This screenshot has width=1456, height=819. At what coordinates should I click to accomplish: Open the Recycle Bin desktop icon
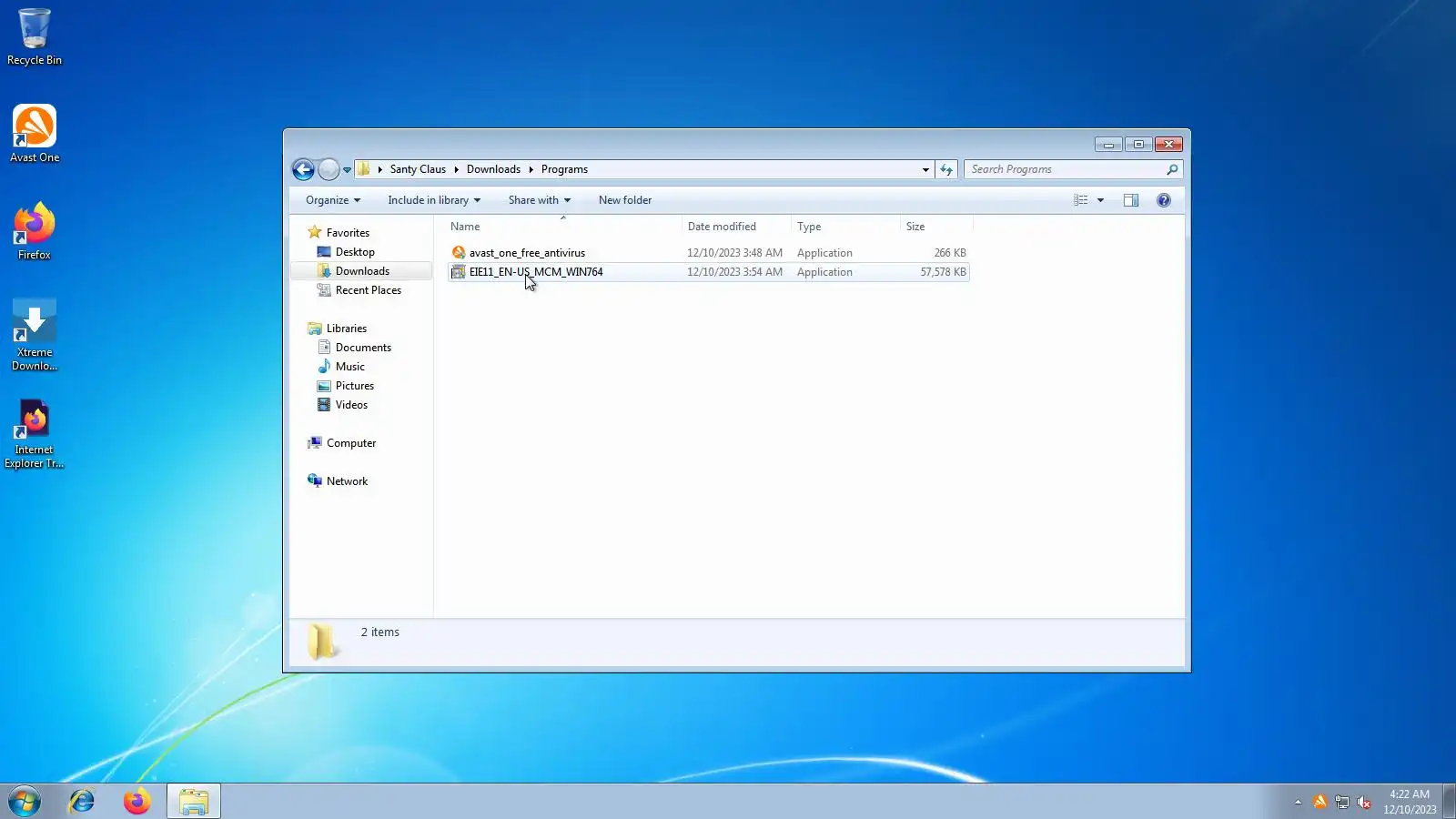35,37
